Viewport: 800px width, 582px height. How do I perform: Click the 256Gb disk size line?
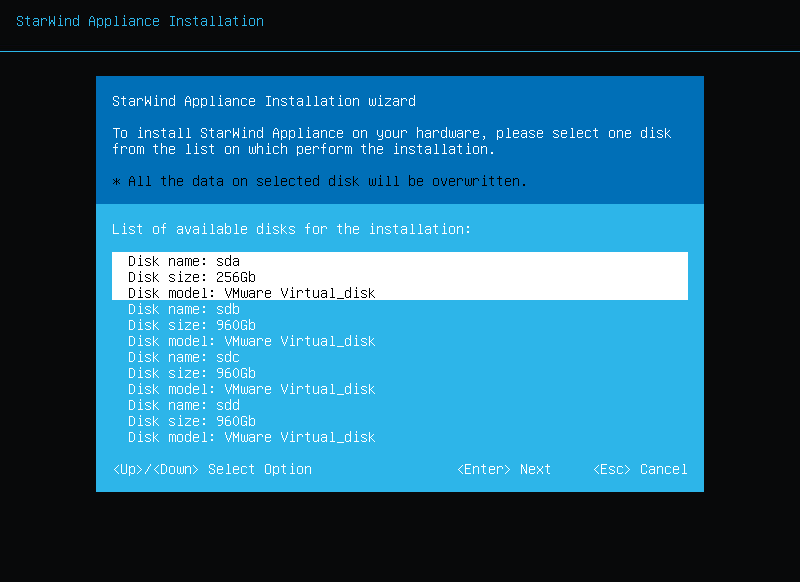click(192, 277)
